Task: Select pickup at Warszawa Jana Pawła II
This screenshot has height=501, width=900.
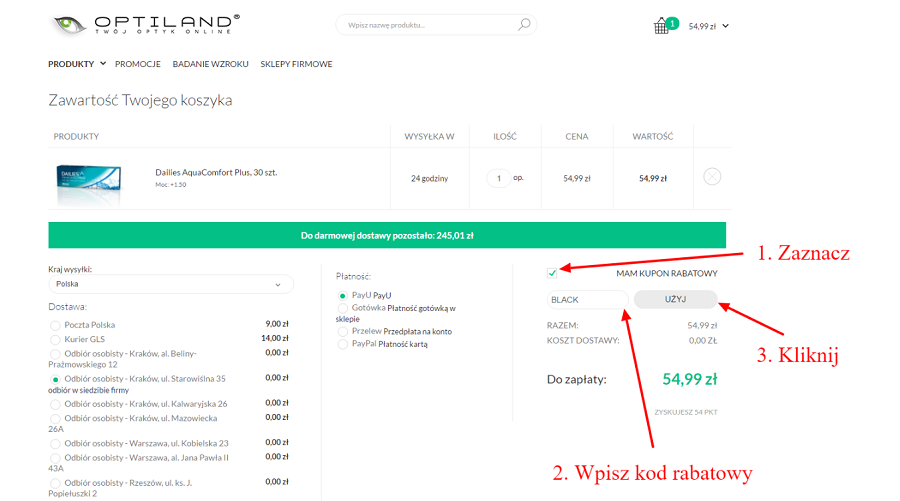Action: tap(55, 459)
